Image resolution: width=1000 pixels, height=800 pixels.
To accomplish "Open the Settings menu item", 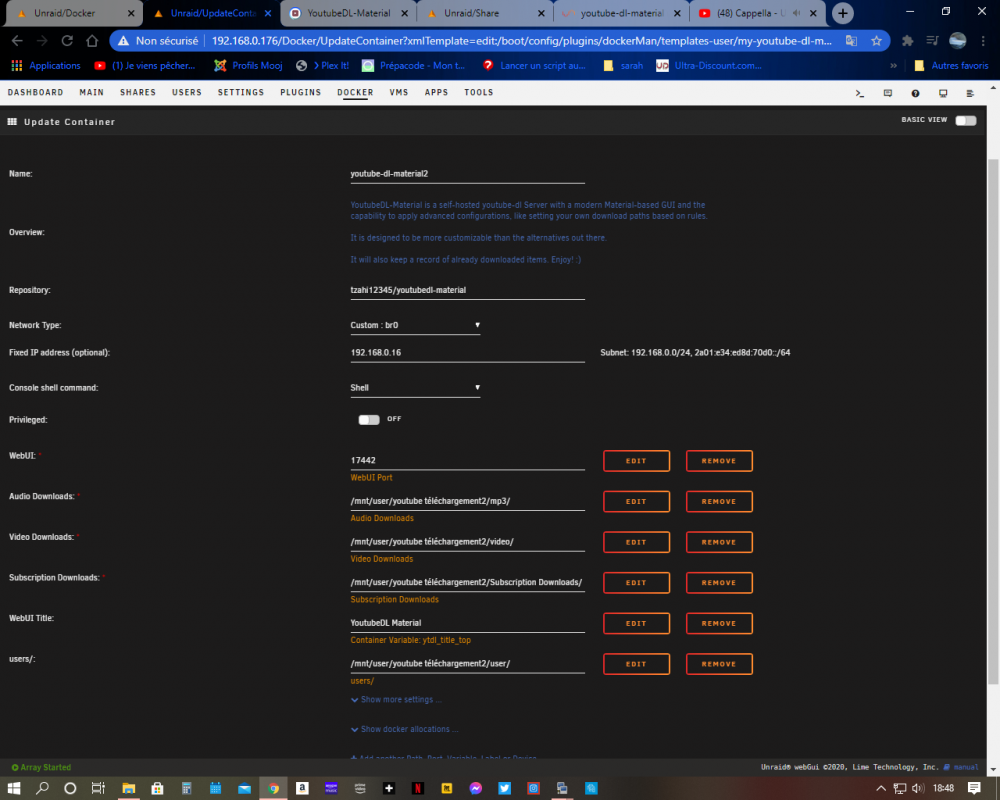I will (x=240, y=93).
